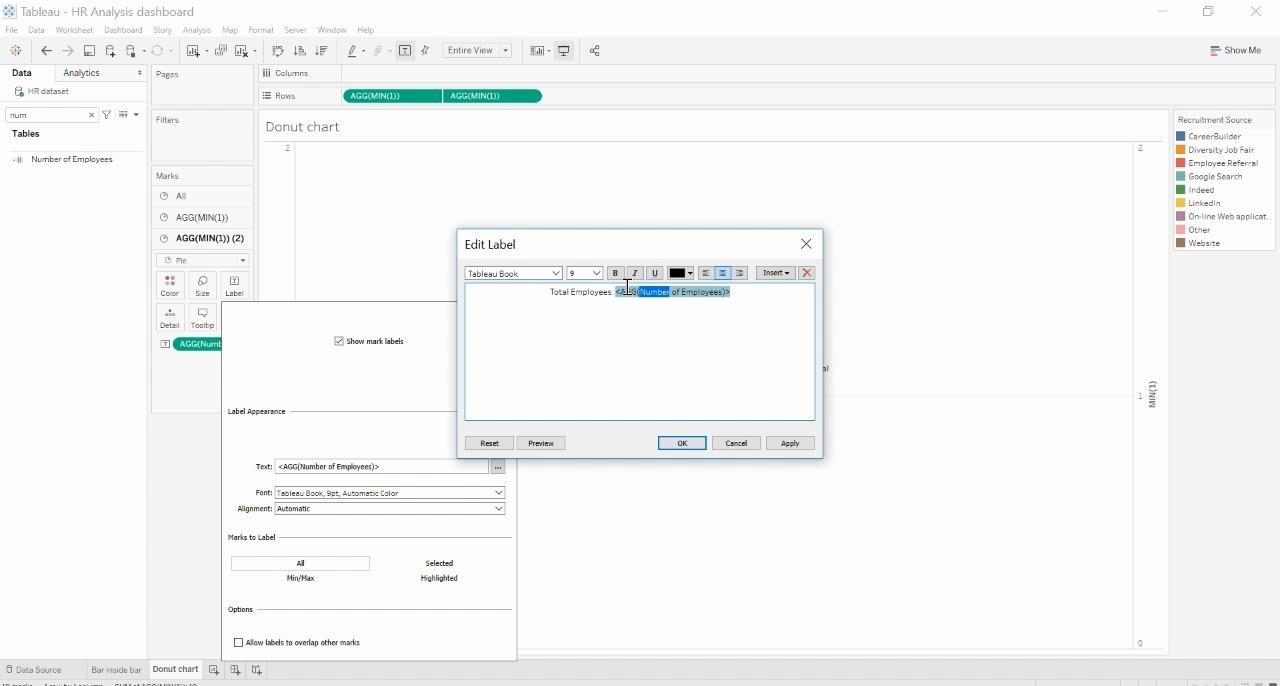Click the Clear Sheet icon
Viewport: 1280px width, 686px height.
pyautogui.click(x=241, y=50)
